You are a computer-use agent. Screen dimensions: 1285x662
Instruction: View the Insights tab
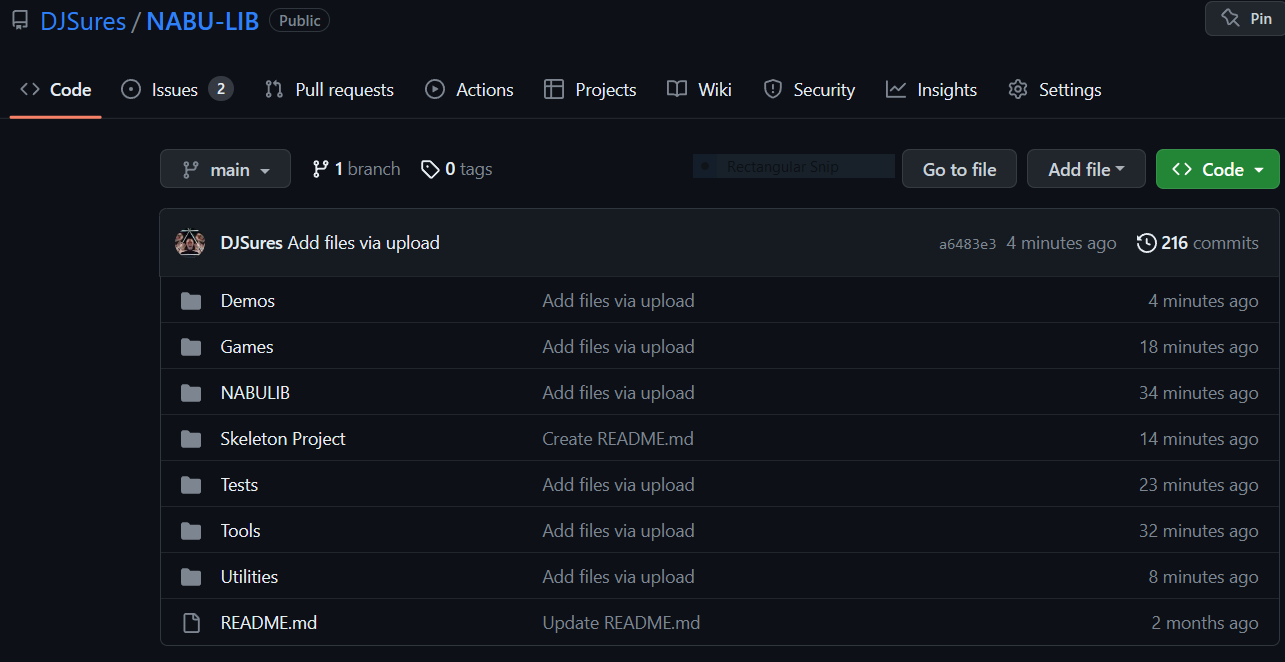tap(931, 90)
